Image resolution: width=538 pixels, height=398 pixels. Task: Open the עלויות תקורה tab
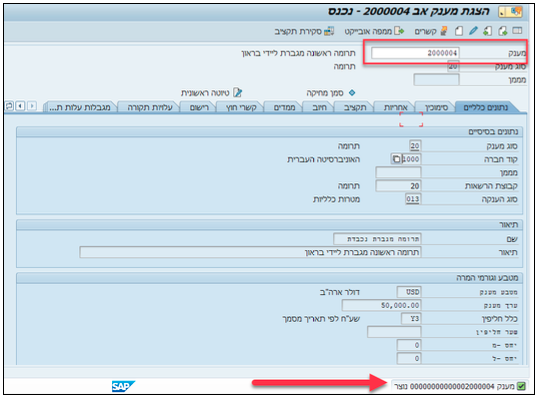tap(150, 107)
